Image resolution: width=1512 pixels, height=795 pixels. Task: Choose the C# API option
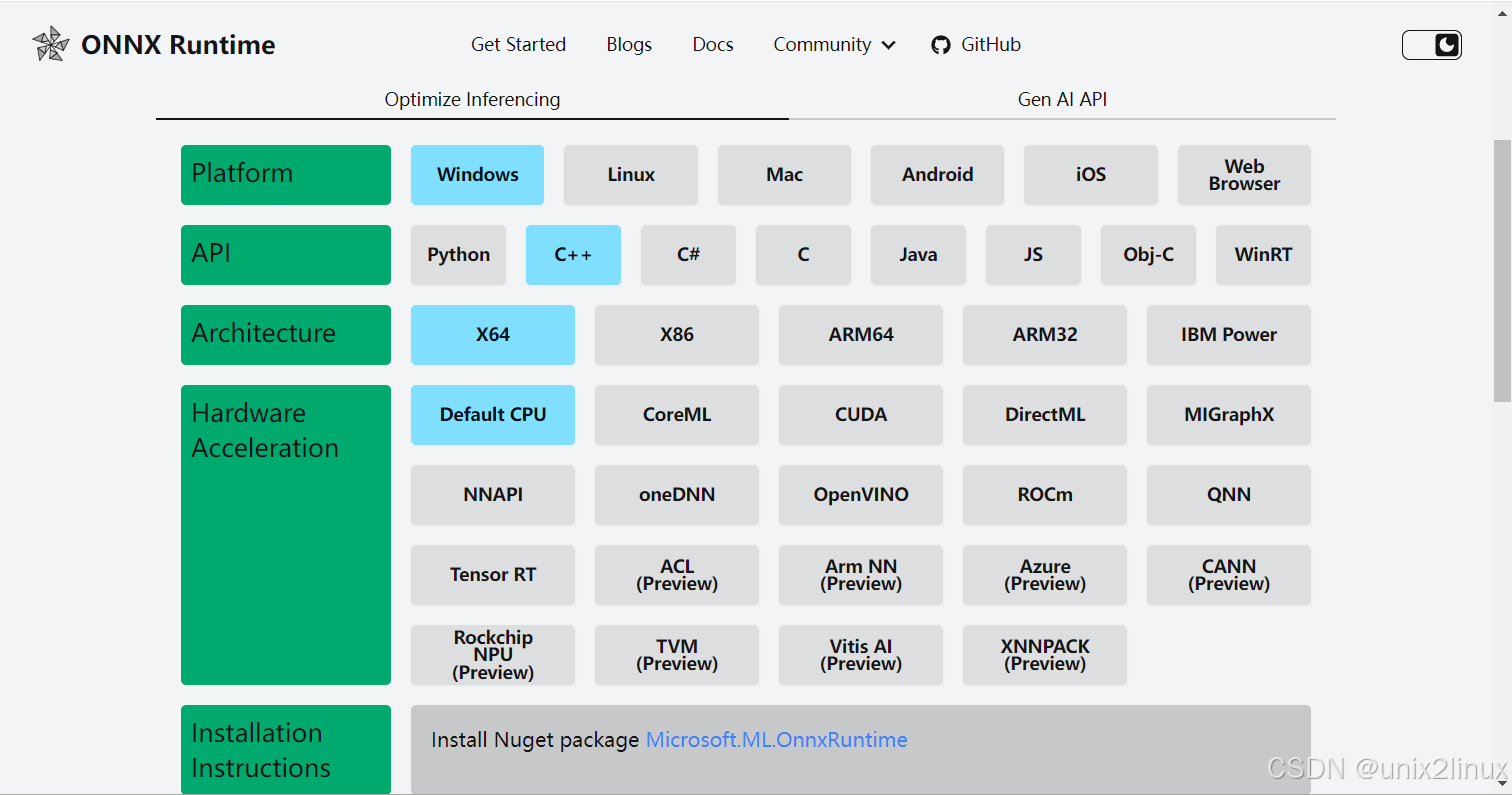tap(688, 255)
